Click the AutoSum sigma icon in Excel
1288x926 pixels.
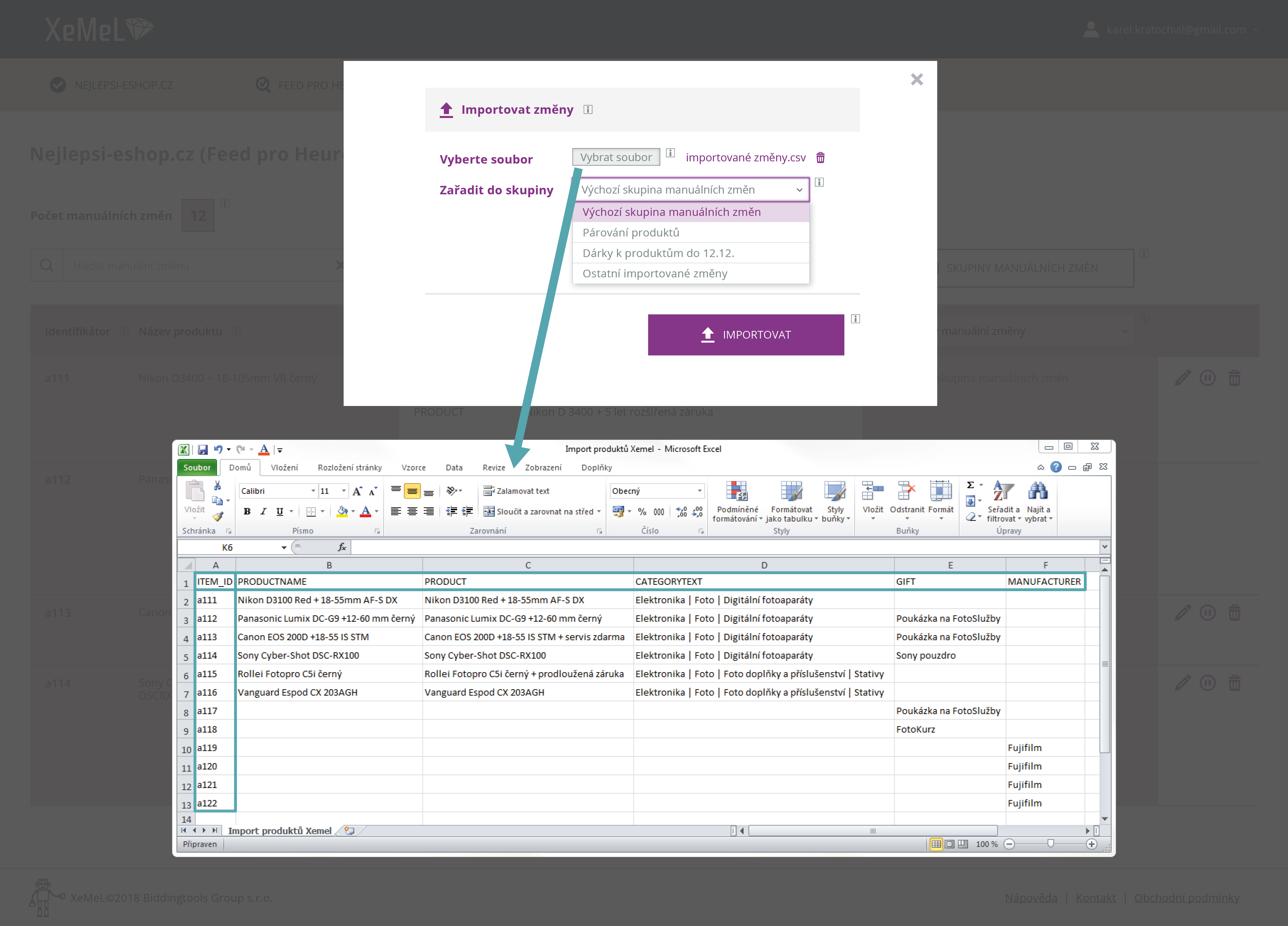tap(971, 485)
